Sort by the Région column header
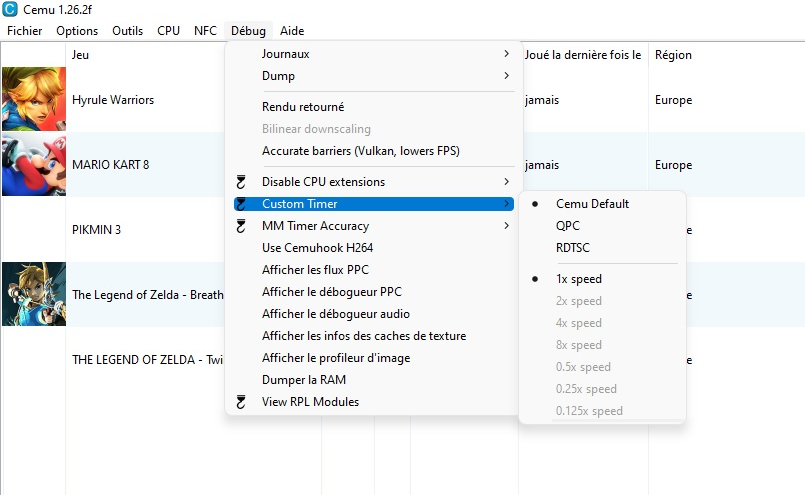 pyautogui.click(x=673, y=55)
